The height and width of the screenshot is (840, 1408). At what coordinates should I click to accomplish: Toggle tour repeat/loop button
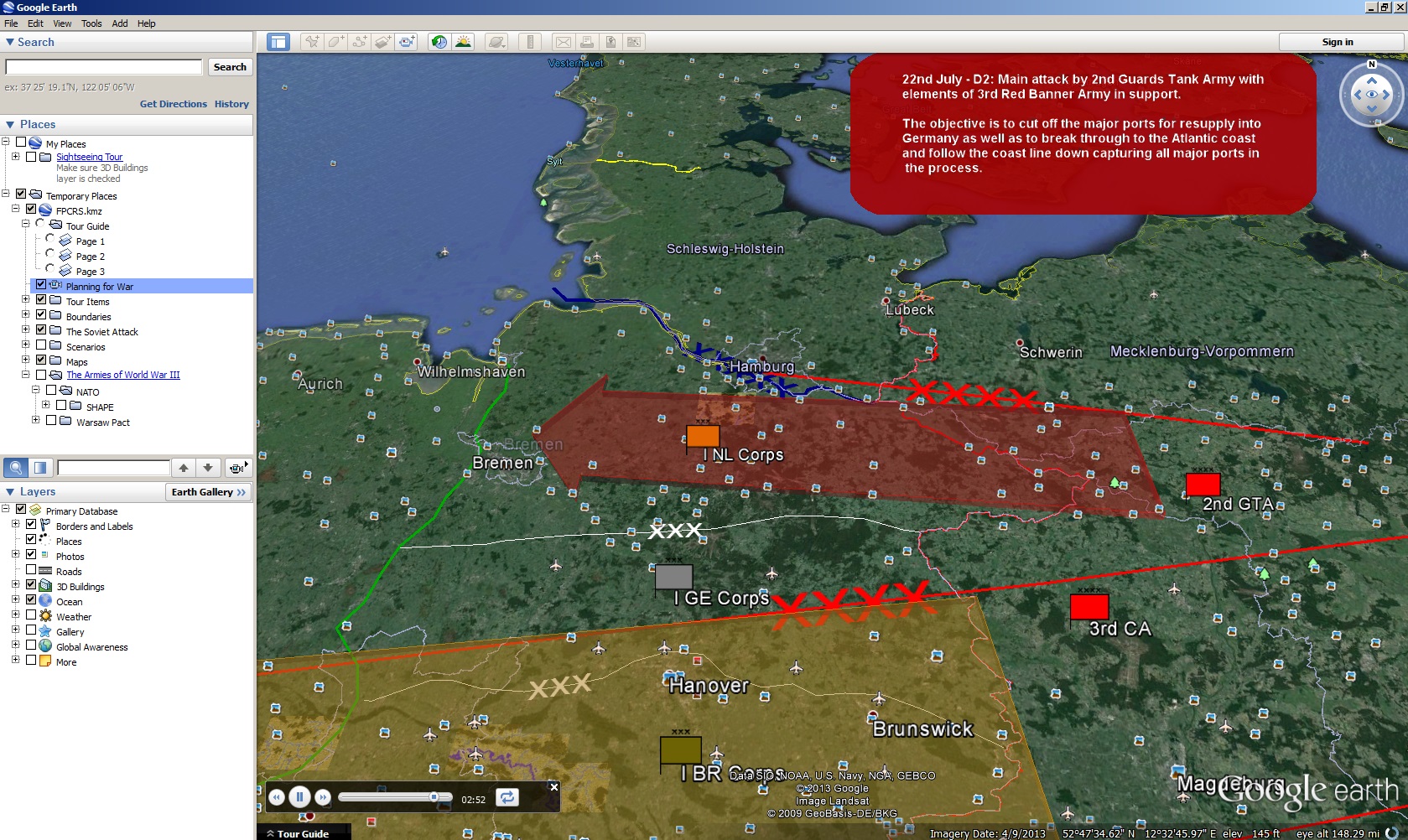507,797
